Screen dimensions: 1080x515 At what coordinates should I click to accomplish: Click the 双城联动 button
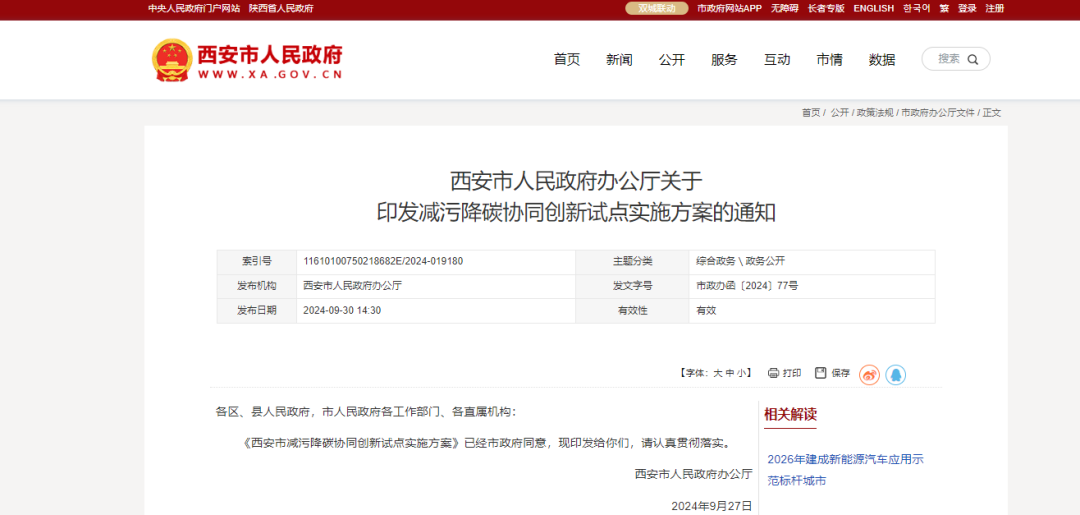[657, 8]
